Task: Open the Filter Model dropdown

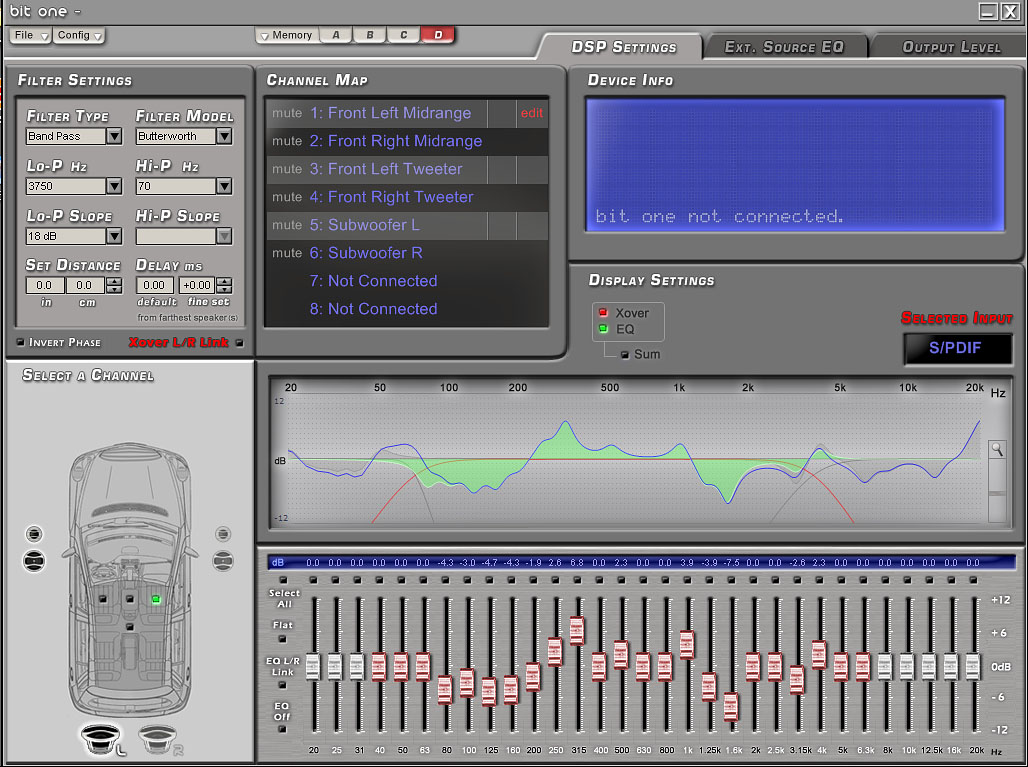Action: (x=224, y=136)
